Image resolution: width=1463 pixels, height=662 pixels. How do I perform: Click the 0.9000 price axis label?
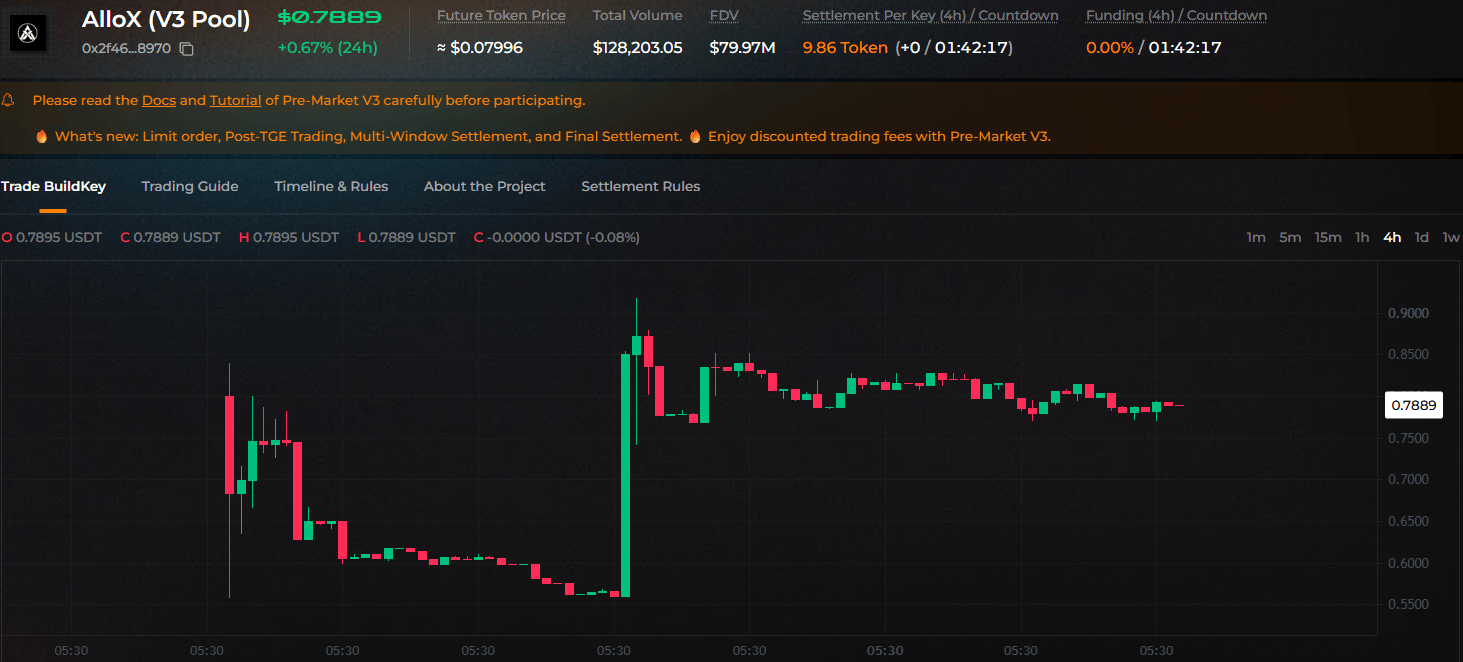[x=1408, y=313]
